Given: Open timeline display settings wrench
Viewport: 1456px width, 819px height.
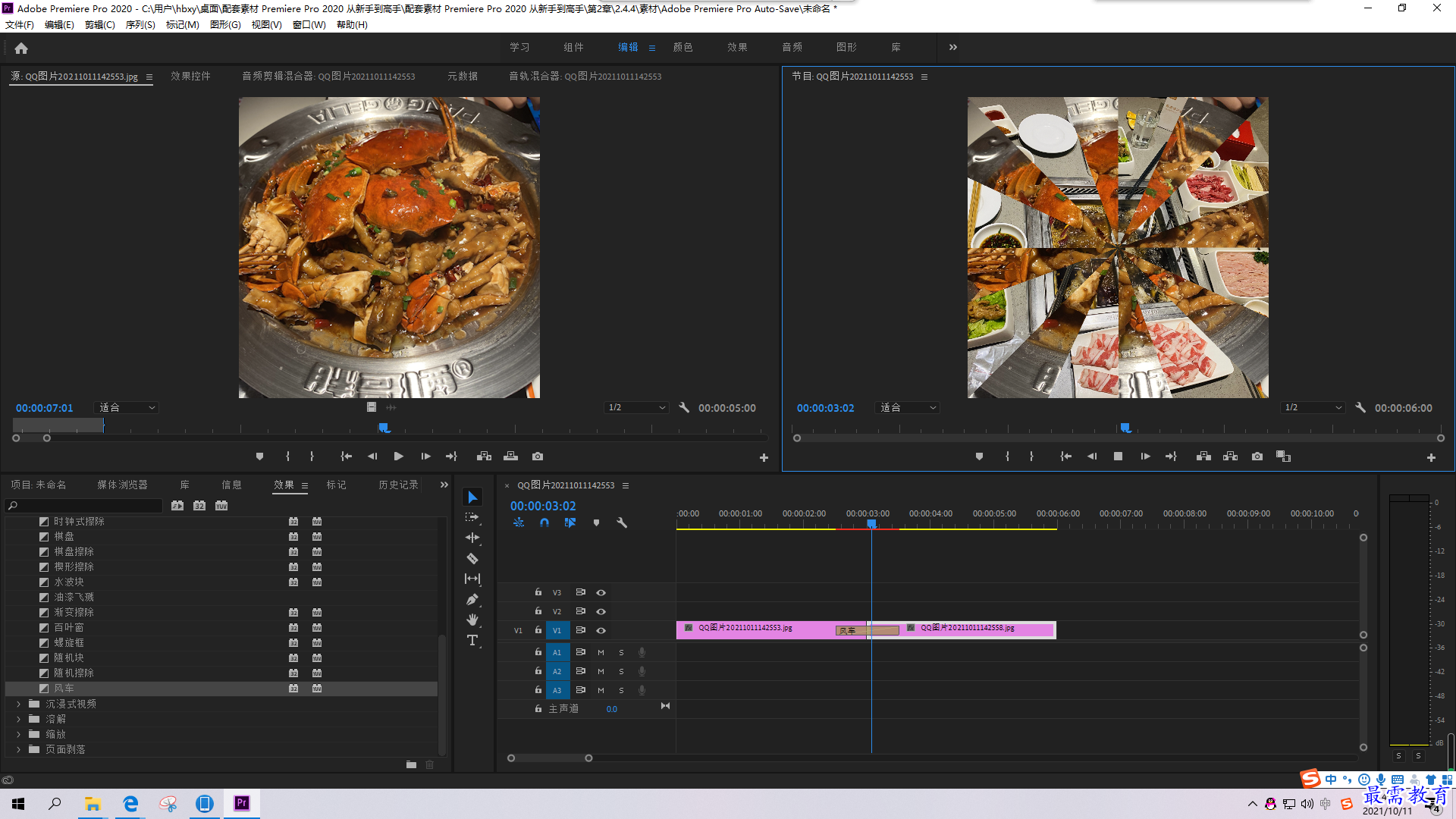Looking at the screenshot, I should (622, 522).
